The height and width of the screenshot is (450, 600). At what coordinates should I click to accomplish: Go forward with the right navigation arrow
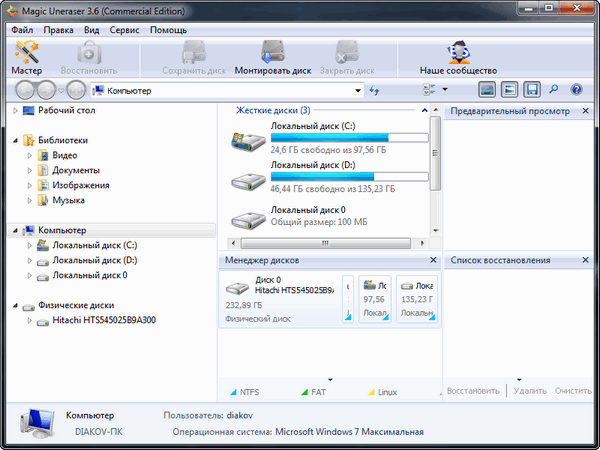[46, 90]
